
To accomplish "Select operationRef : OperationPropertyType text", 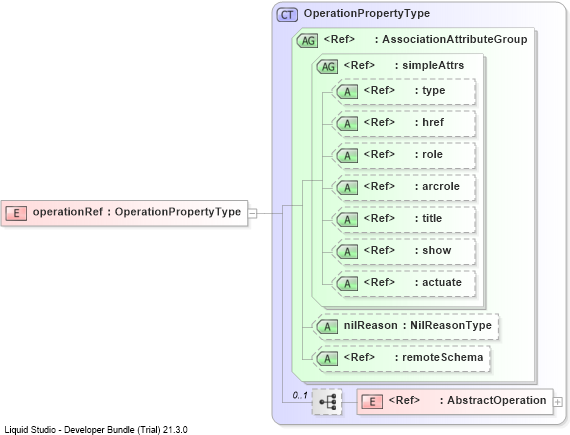I will tap(137, 212).
